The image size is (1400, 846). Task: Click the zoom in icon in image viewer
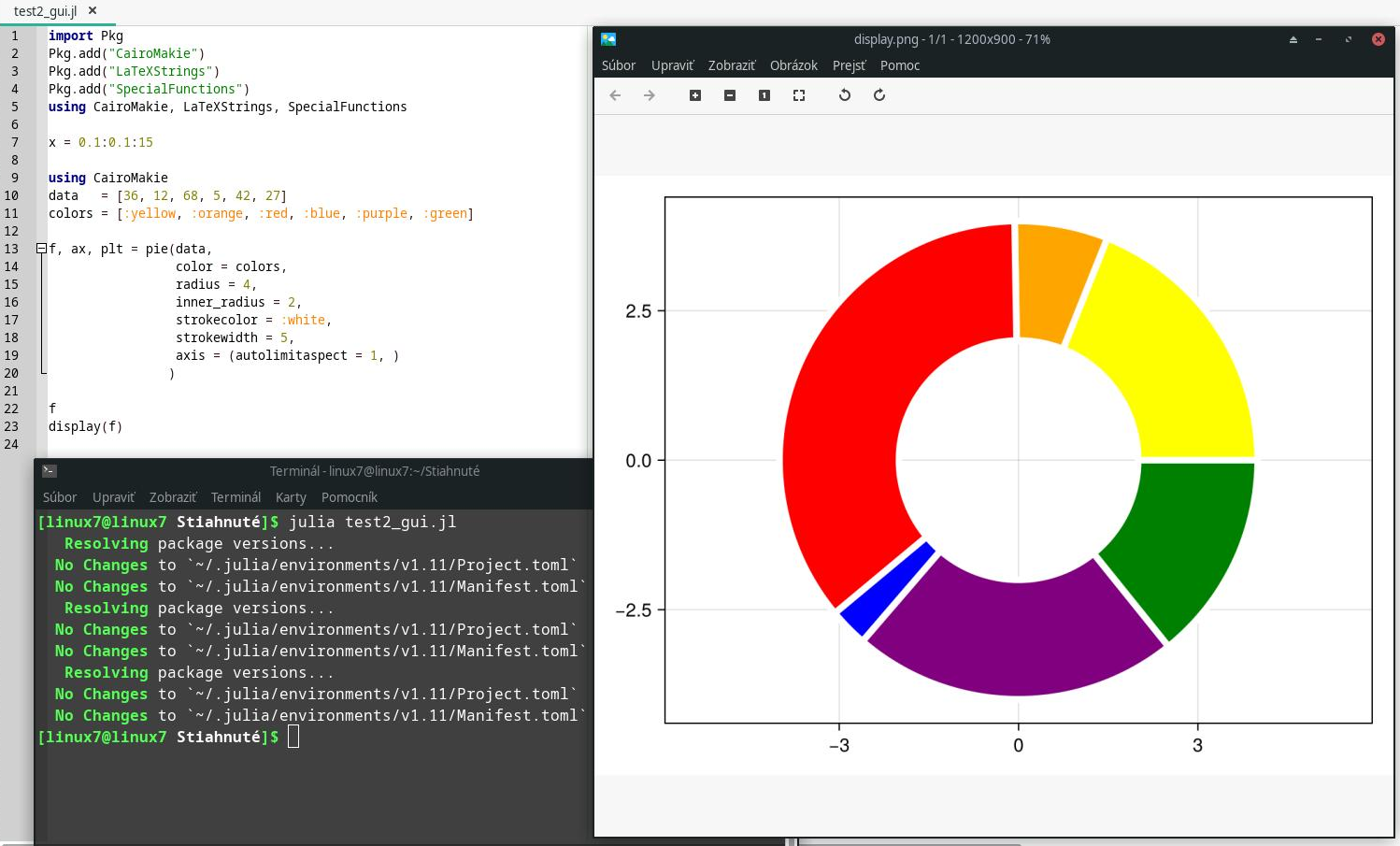point(695,95)
